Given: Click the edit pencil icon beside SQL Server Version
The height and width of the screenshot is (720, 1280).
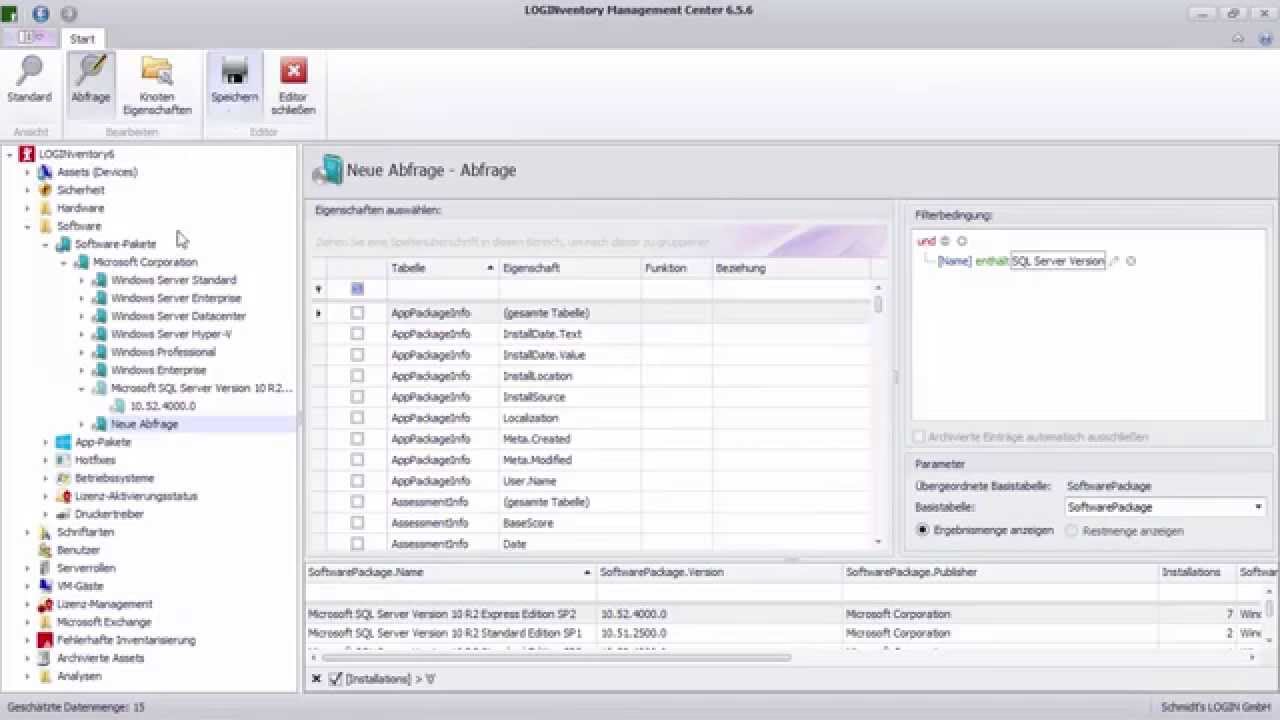Looking at the screenshot, I should [x=1115, y=261].
